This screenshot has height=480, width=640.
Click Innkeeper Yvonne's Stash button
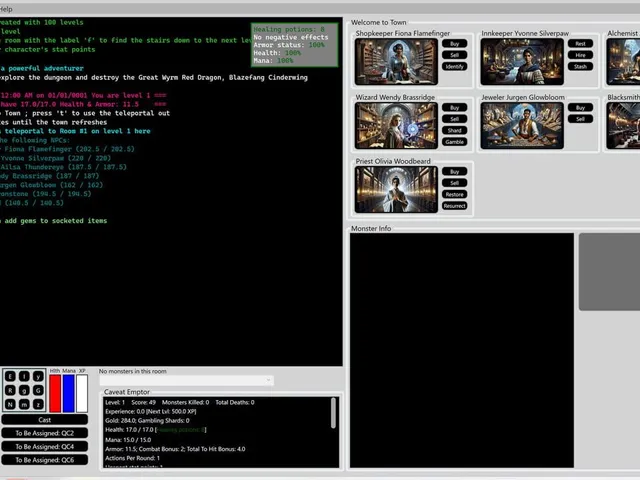[580, 67]
